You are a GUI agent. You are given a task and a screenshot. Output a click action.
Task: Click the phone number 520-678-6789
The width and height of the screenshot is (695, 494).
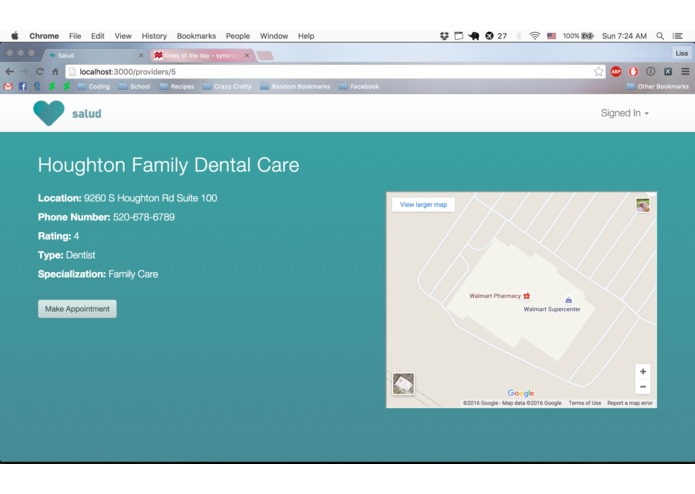pos(144,217)
